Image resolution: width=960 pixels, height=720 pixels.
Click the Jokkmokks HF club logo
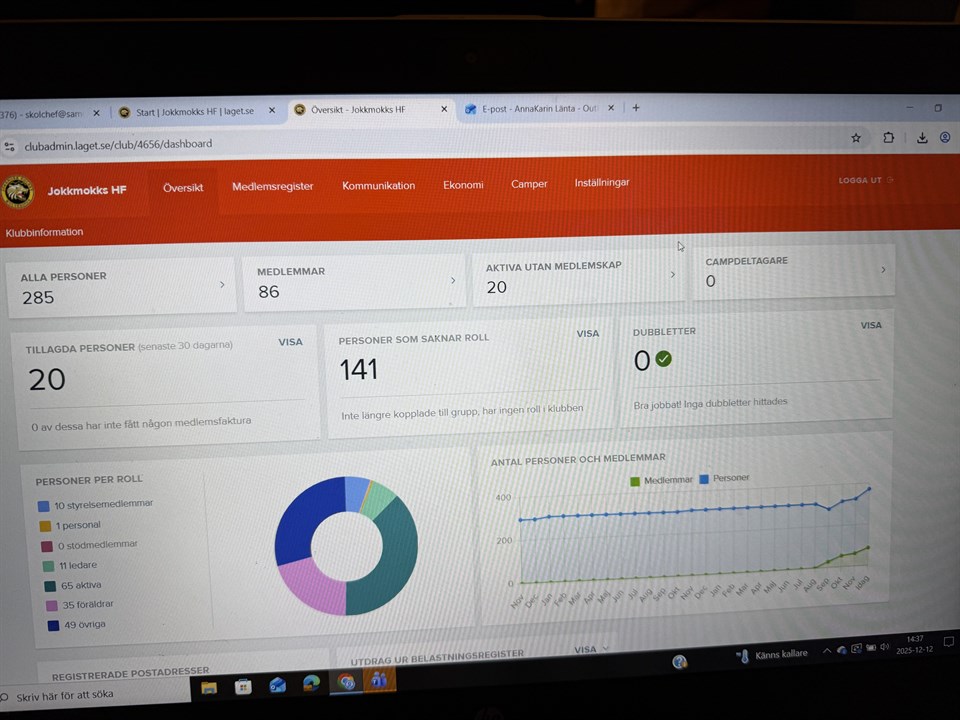[x=18, y=190]
